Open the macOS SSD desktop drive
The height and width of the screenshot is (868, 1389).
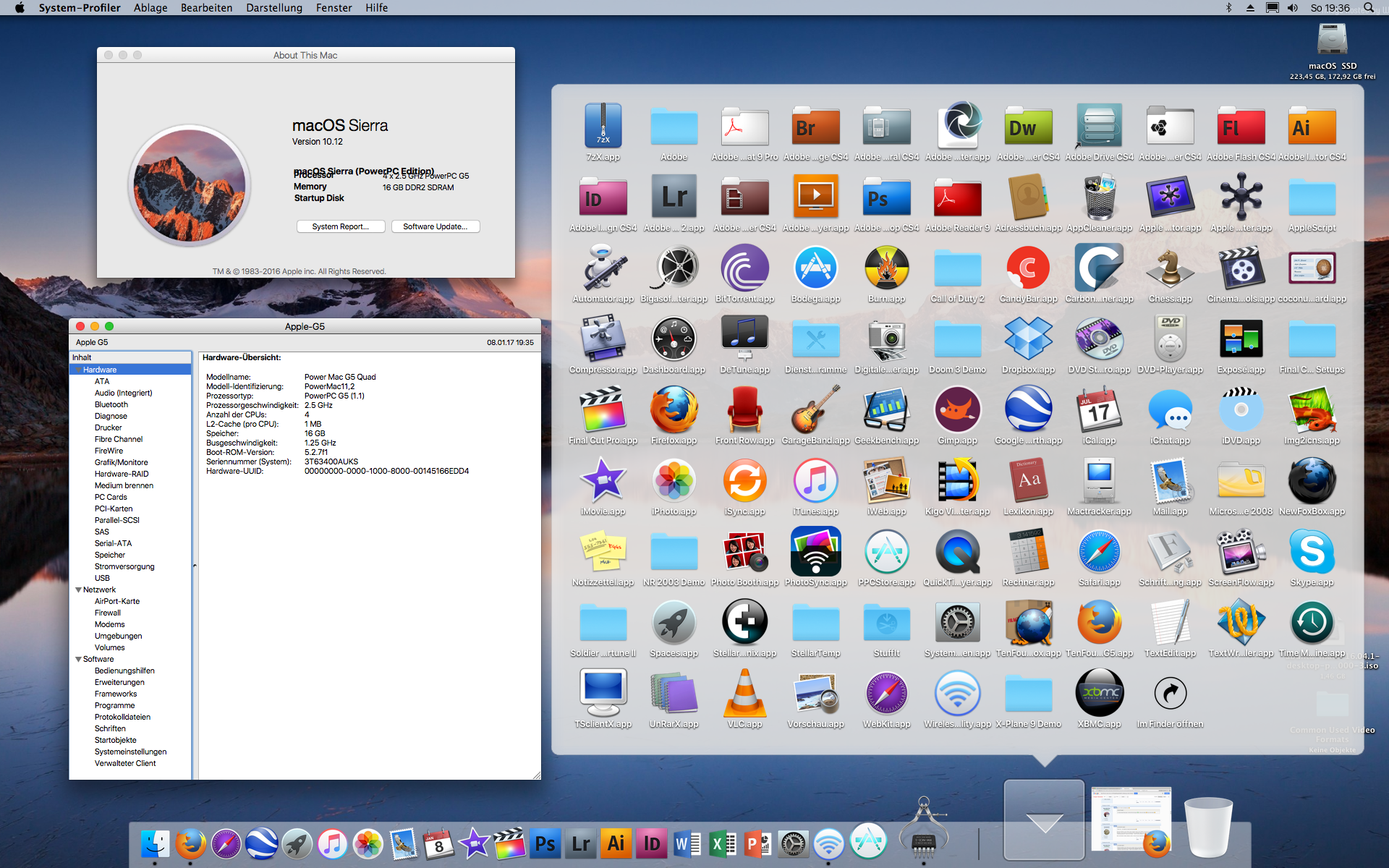(1332, 40)
